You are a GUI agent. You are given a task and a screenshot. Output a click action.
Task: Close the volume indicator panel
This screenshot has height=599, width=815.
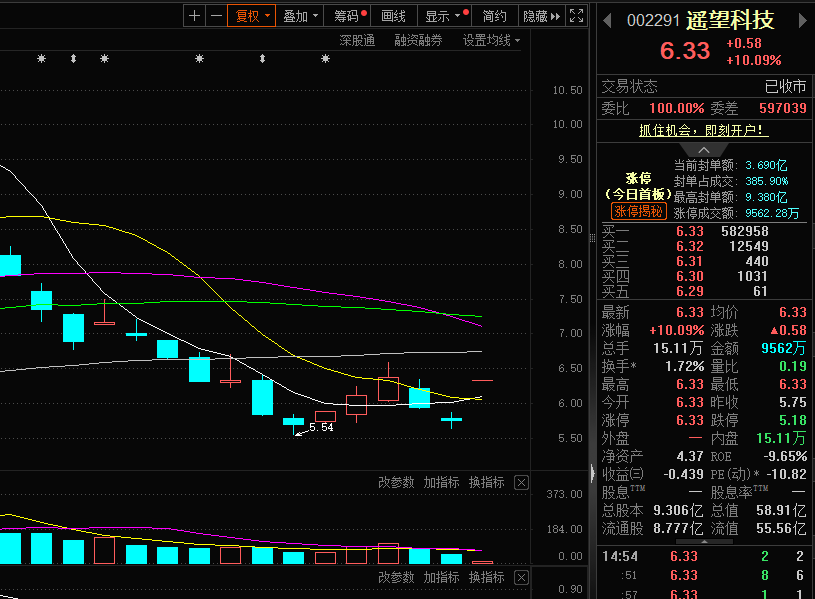tap(521, 482)
